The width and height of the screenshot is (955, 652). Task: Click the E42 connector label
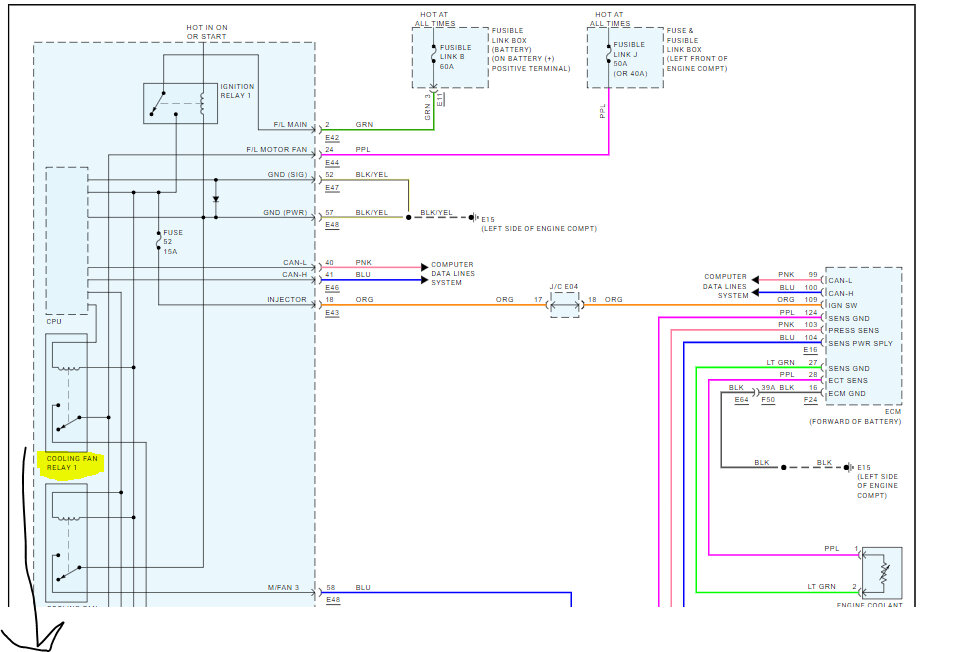tap(332, 137)
